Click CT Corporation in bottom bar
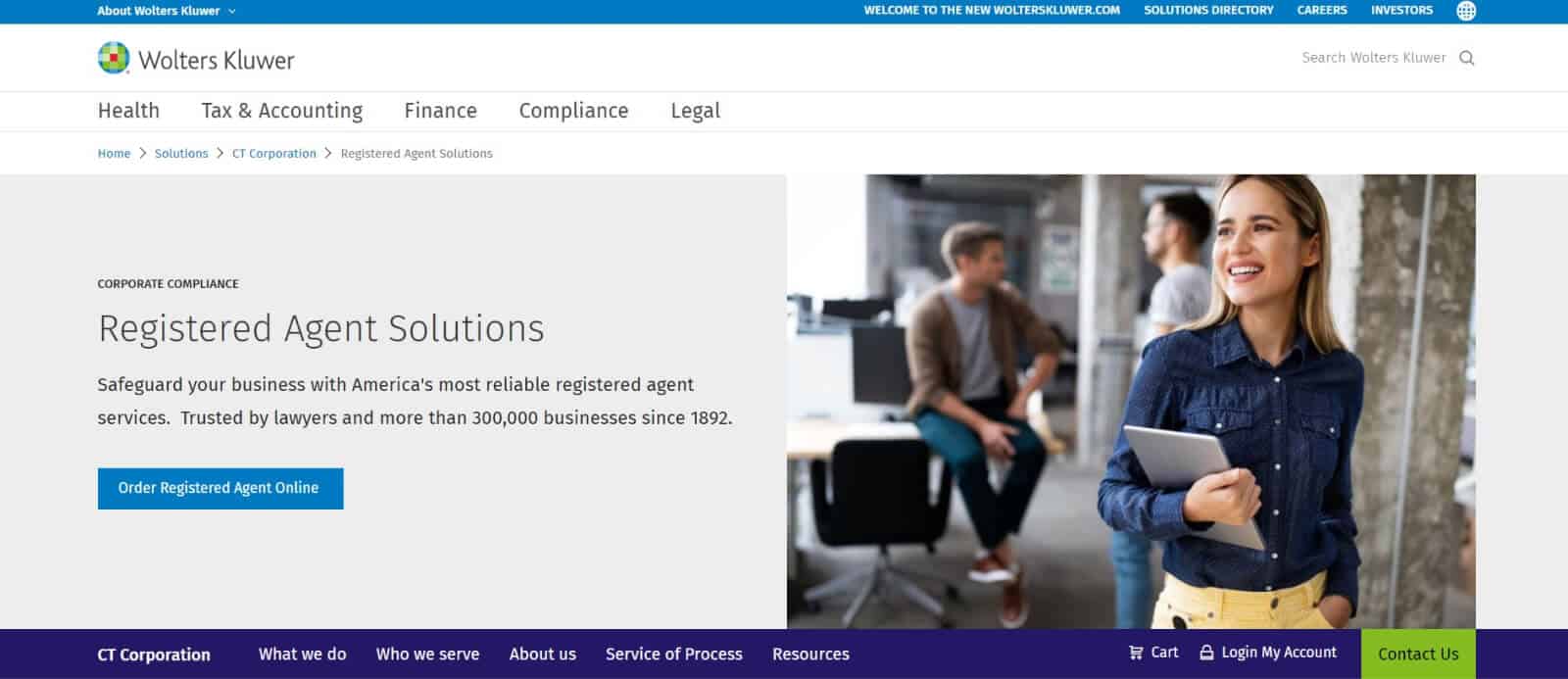The height and width of the screenshot is (679, 1568). [x=154, y=655]
